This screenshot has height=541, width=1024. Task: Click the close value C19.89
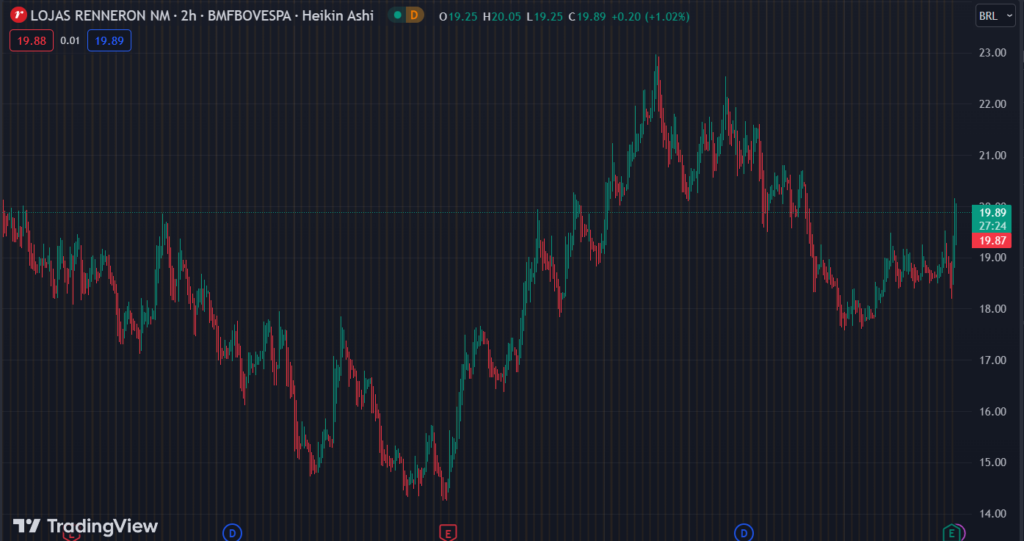coord(588,16)
